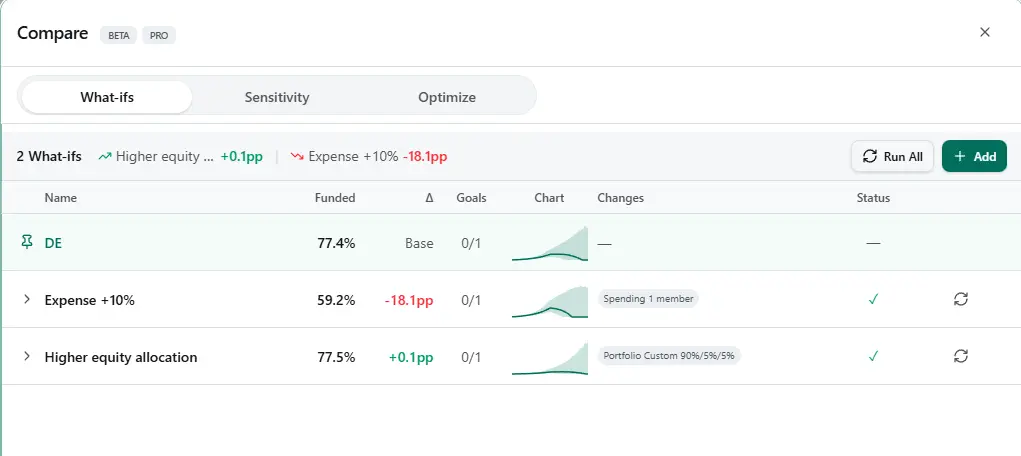This screenshot has height=456, width=1021.
Task: Sort by the Funded column header
Action: [335, 198]
